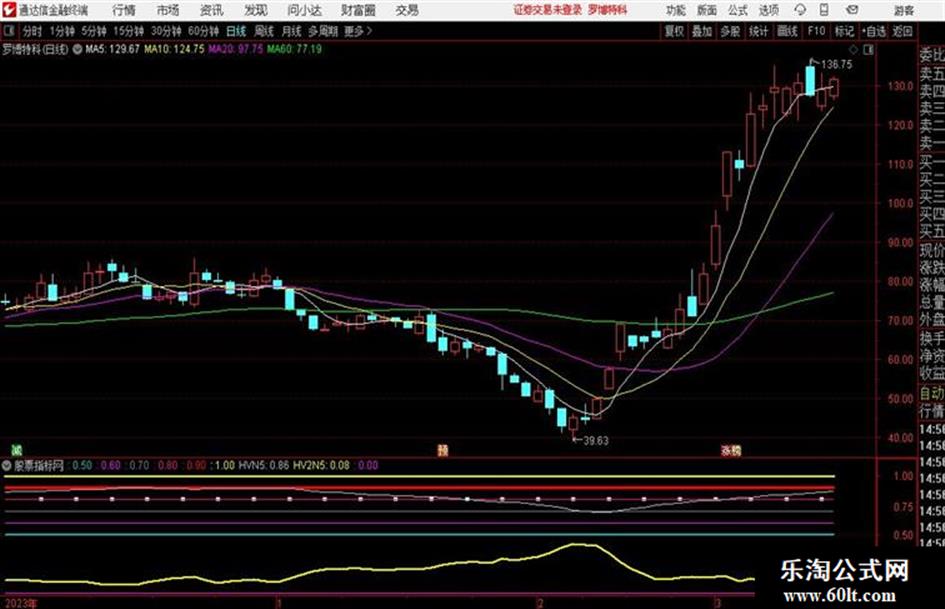Open the 问小达 menu
Image resolution: width=945 pixels, height=609 pixels.
pos(304,10)
